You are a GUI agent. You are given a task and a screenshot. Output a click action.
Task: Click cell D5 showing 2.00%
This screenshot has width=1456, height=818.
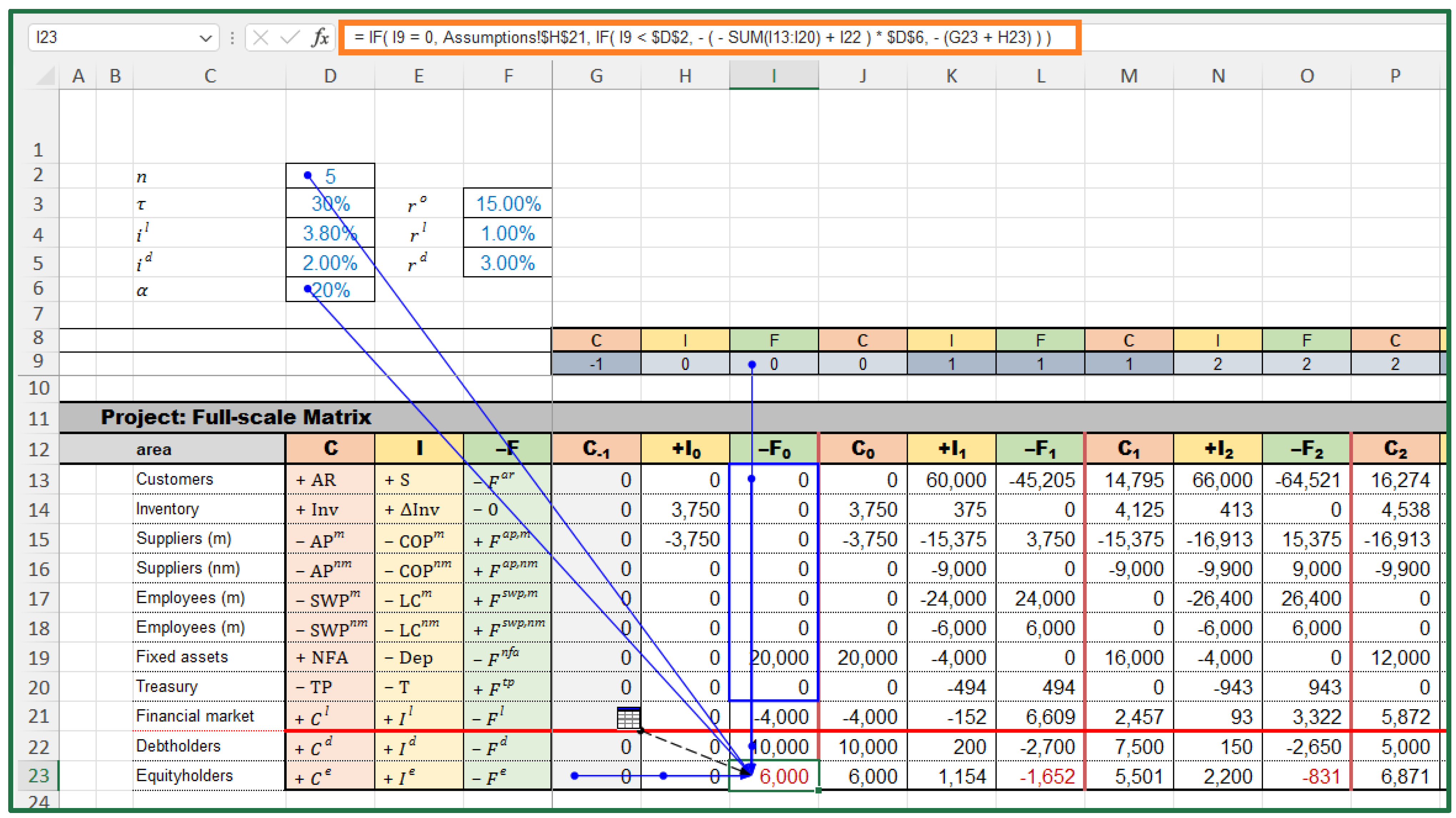tap(330, 262)
